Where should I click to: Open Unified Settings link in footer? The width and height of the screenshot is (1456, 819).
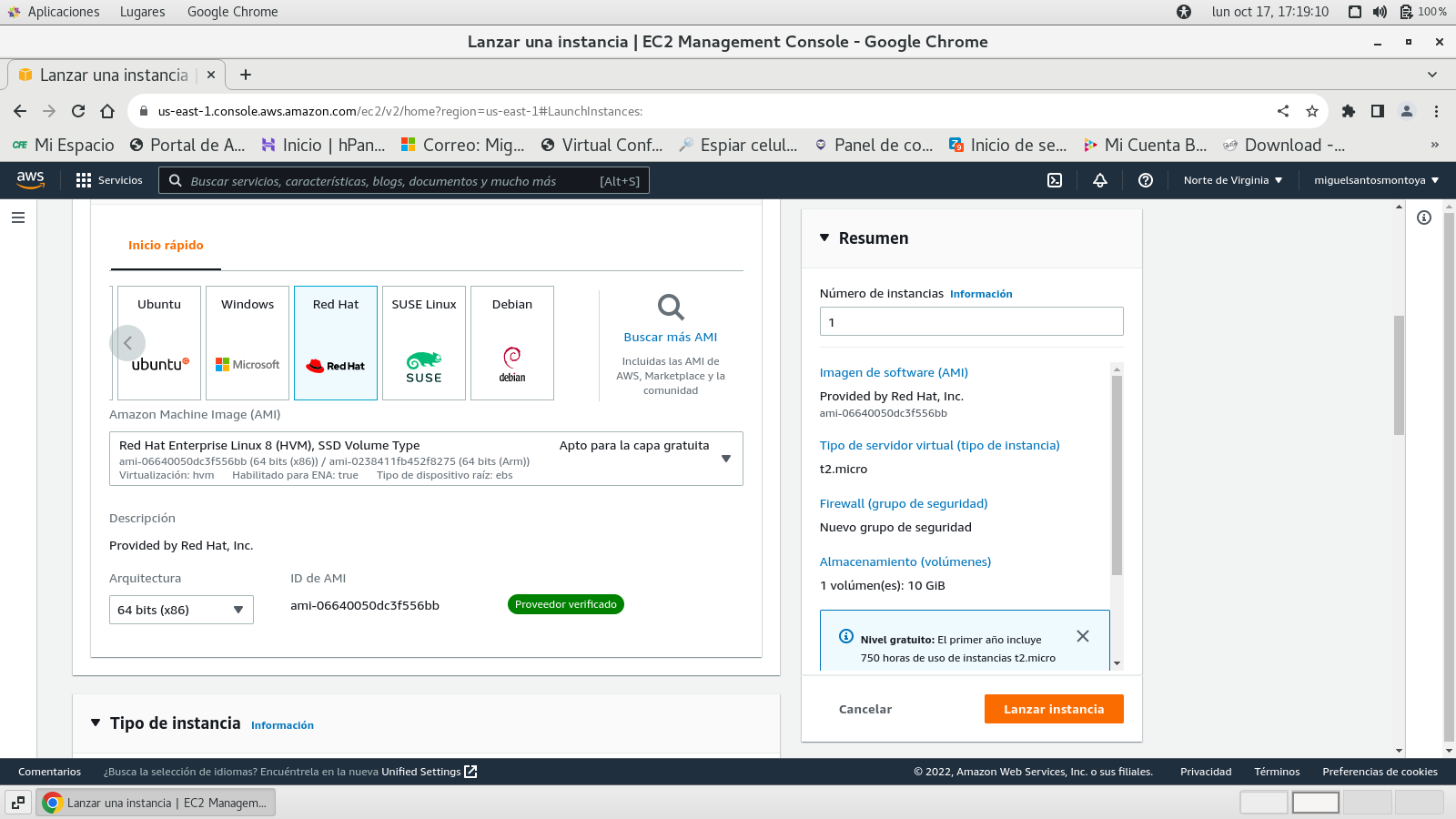pyautogui.click(x=430, y=772)
